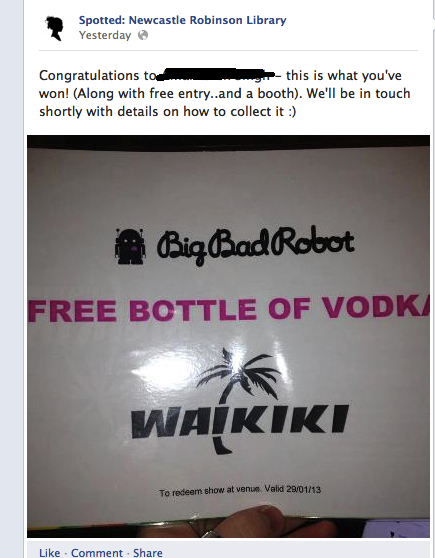Click the 'Valid 29/01/13' date text

(293, 489)
